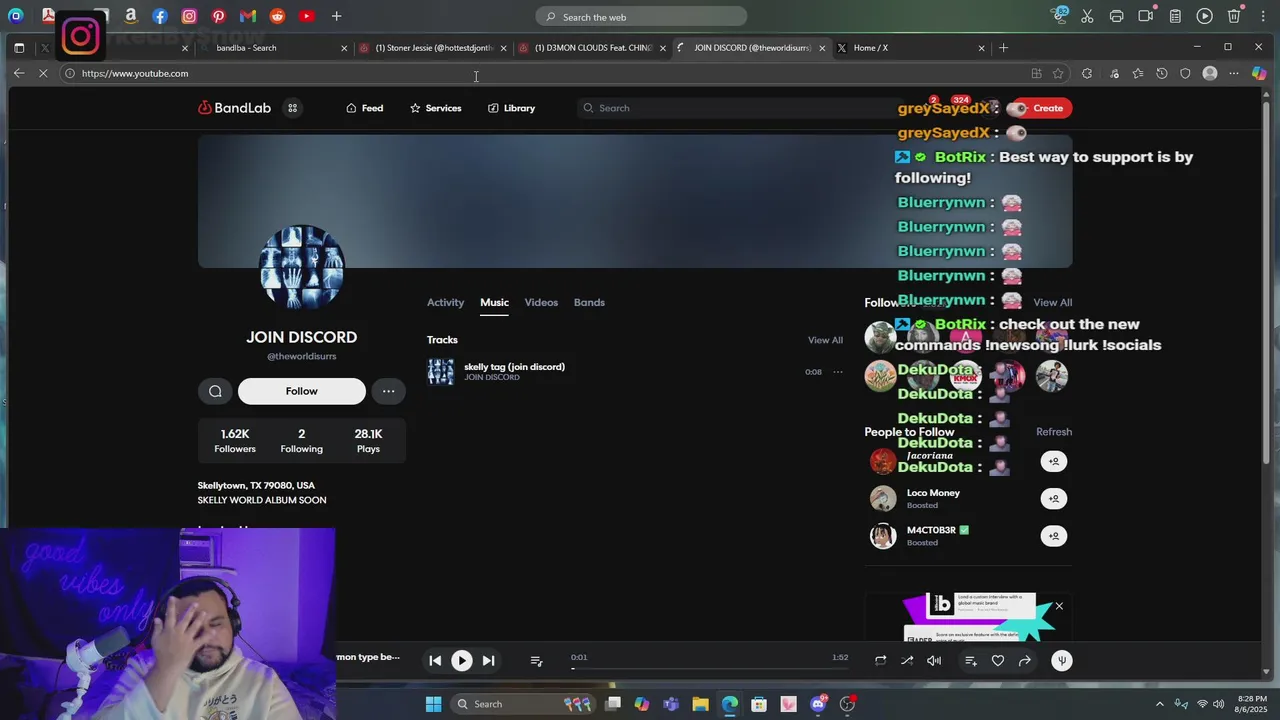Go back in the browser
This screenshot has width=1280, height=720.
pyautogui.click(x=19, y=73)
